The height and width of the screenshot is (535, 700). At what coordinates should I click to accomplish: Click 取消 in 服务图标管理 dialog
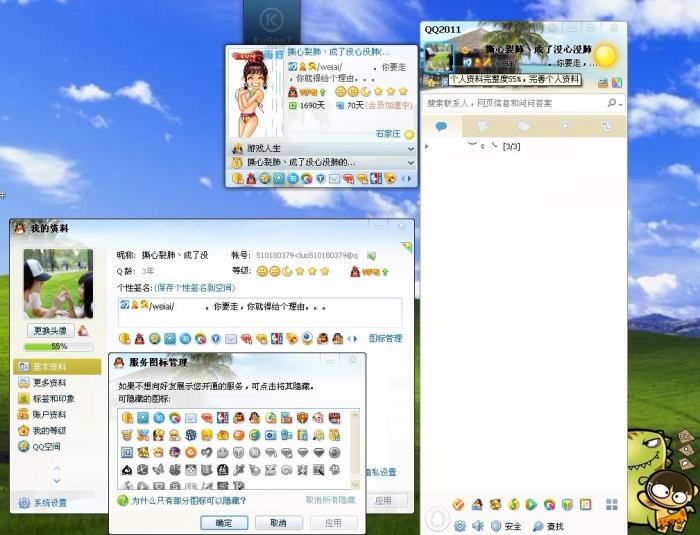[279, 523]
